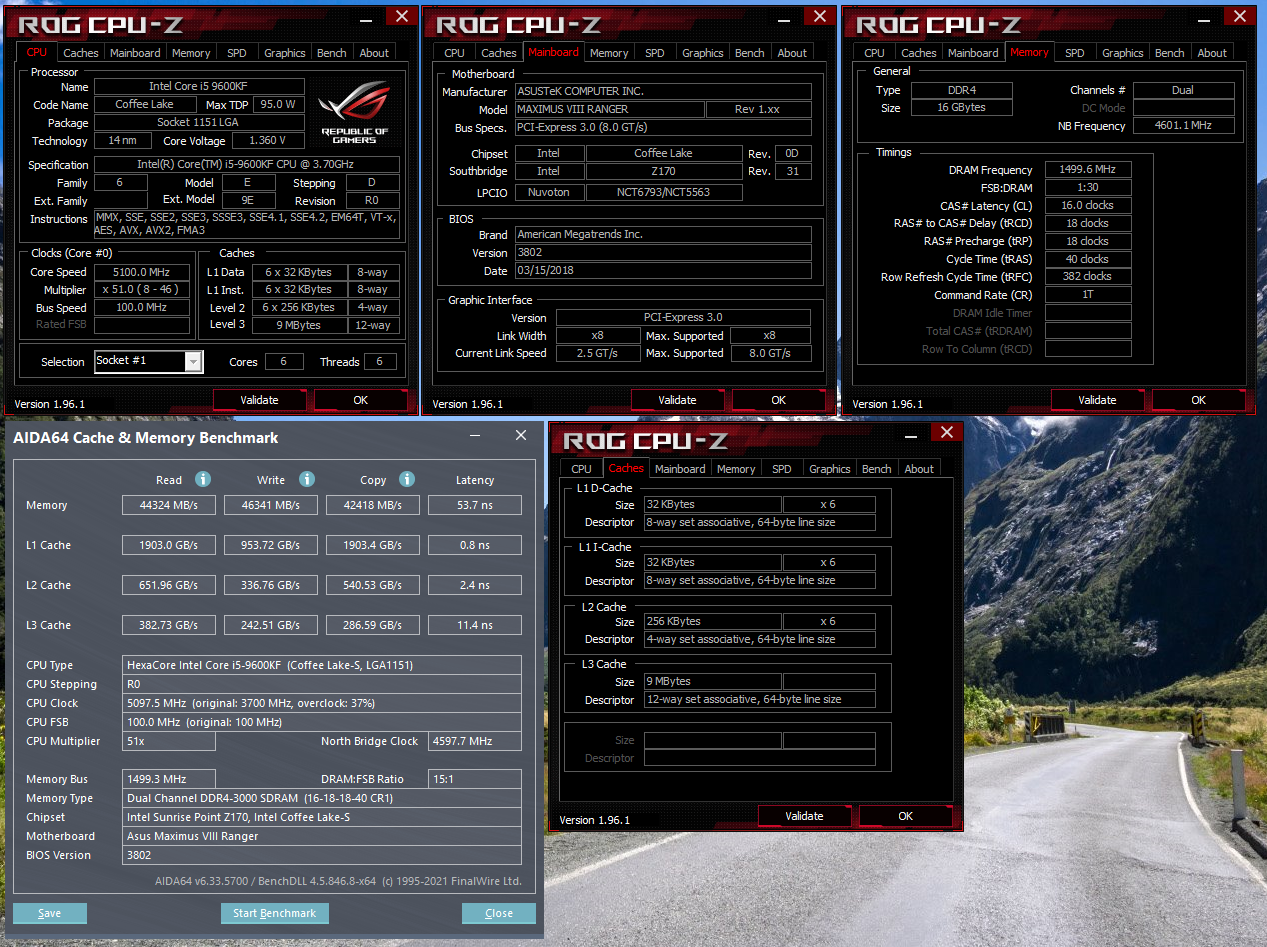Screen dimensions: 1267x947
Task: Click the Core Speed 5100.0 MHz value
Action: (x=140, y=272)
